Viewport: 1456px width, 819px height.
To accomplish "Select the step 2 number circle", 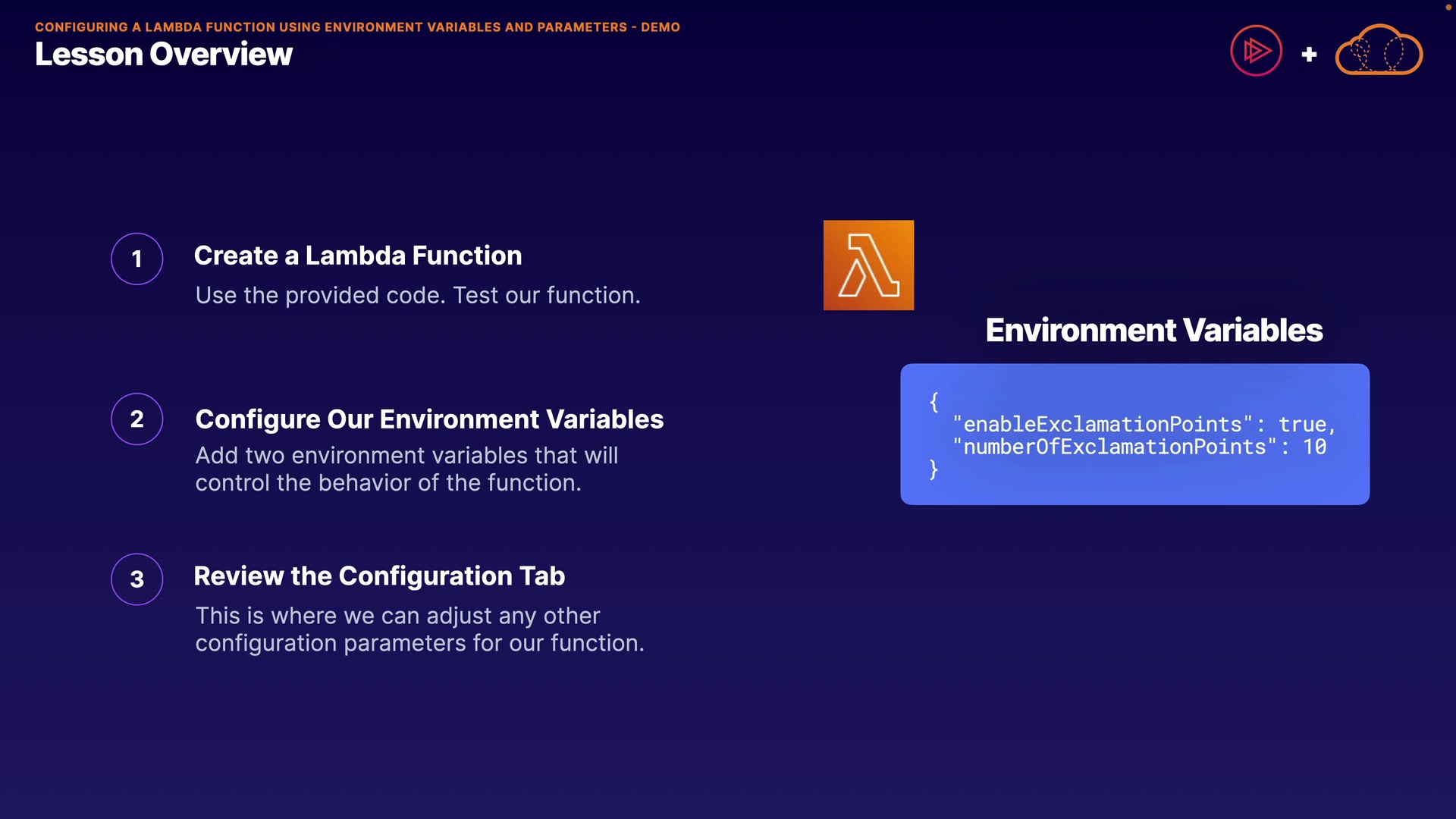I will tap(137, 419).
